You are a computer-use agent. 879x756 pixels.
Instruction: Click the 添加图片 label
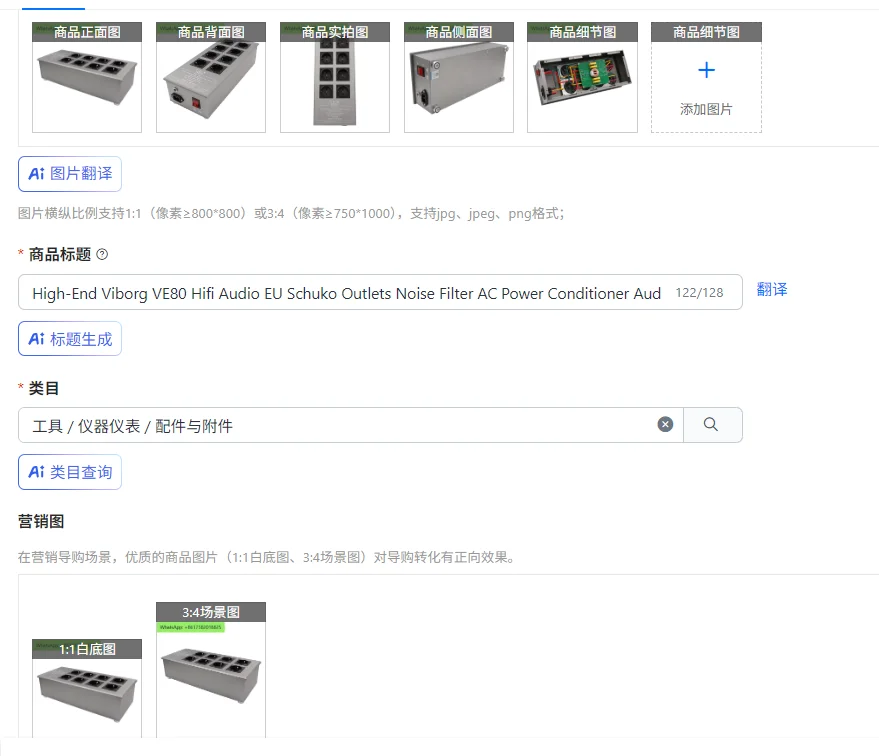point(706,109)
